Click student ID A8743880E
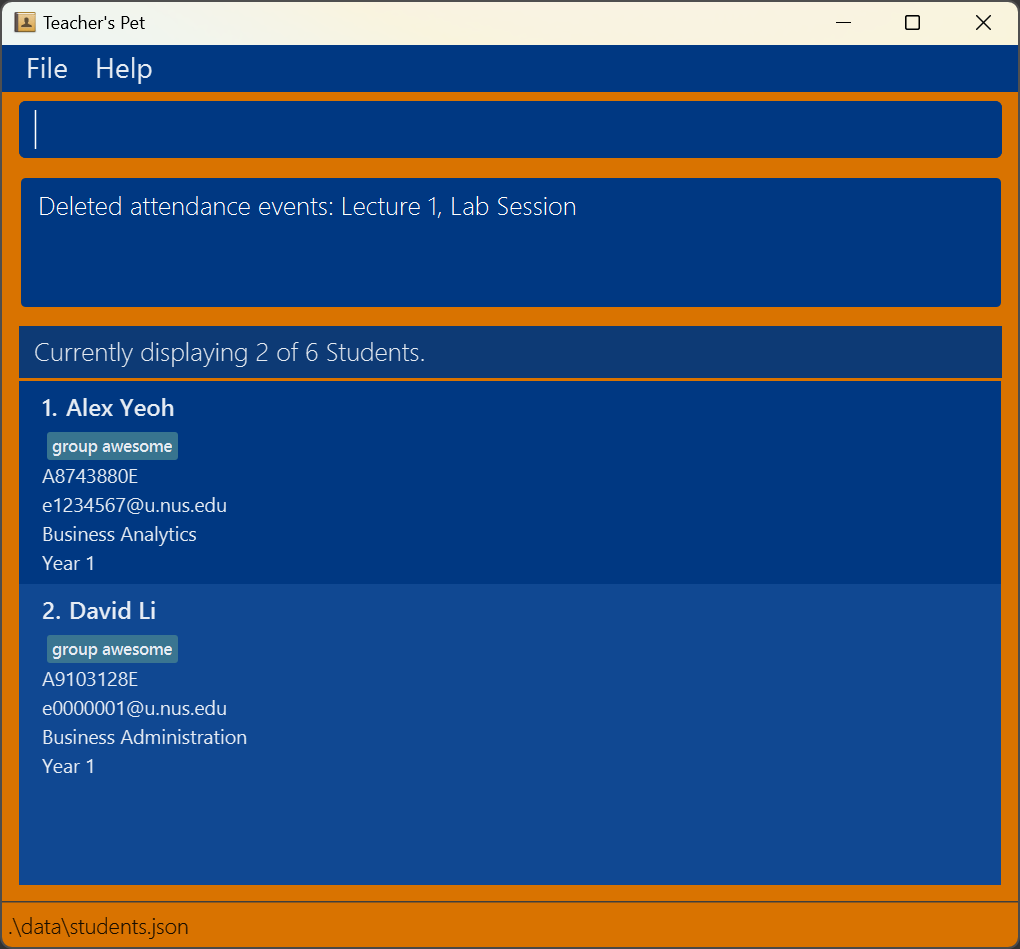Image resolution: width=1020 pixels, height=949 pixels. click(x=90, y=477)
